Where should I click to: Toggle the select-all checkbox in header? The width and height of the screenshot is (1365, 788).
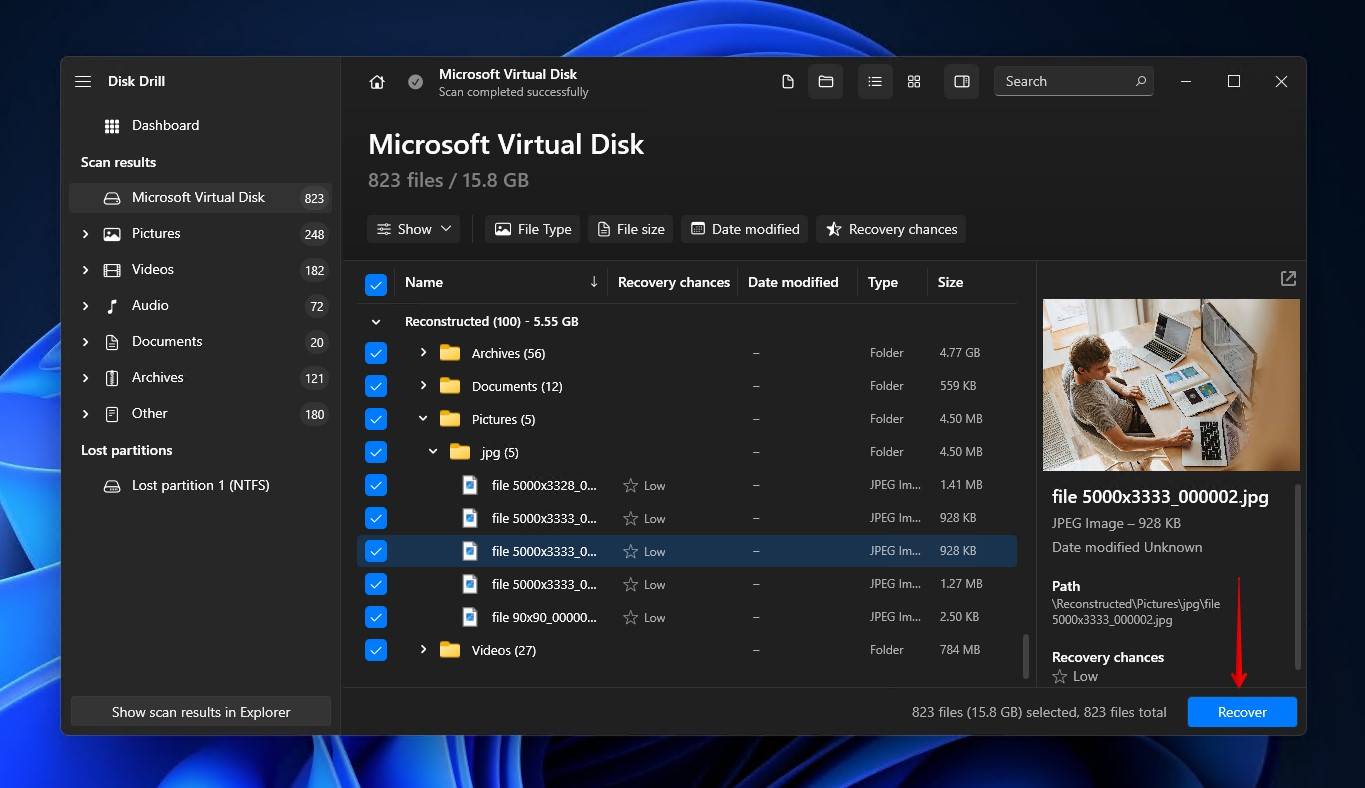[376, 285]
